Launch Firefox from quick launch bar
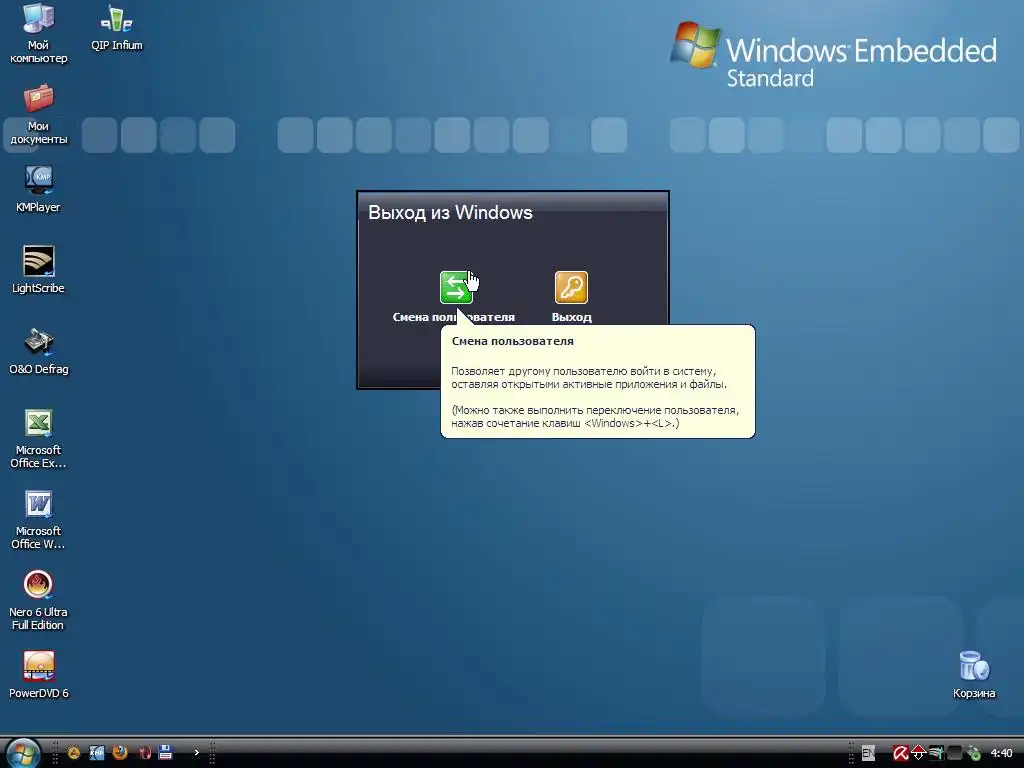 coord(120,752)
